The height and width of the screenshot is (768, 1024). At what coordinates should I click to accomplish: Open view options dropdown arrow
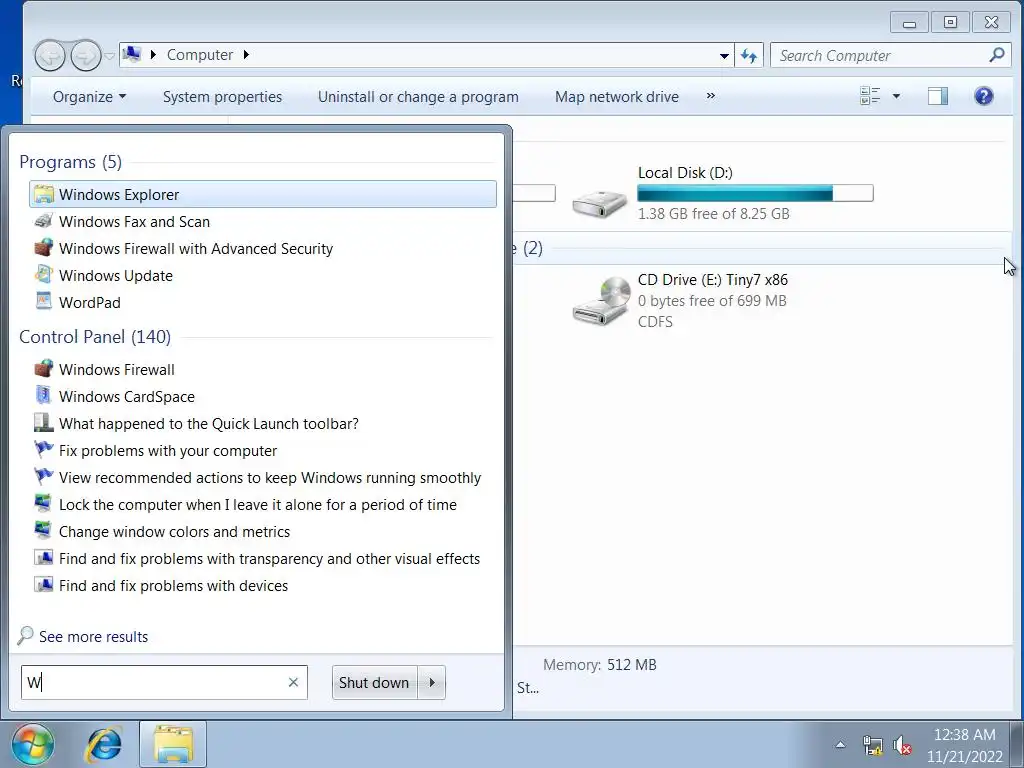click(896, 96)
